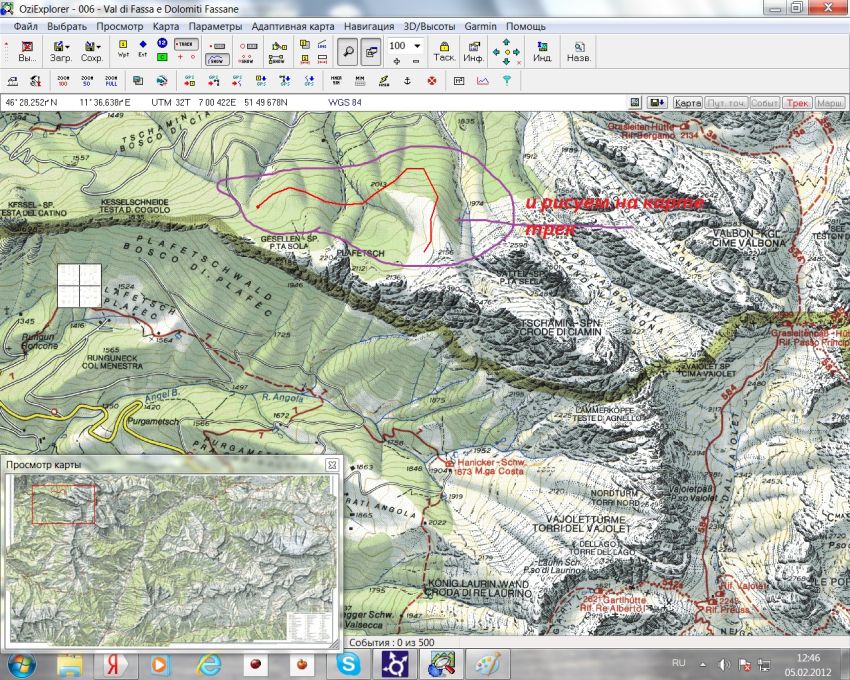The width and height of the screenshot is (850, 680).
Task: Click the magnifier zoom tool button
Action: (347, 50)
